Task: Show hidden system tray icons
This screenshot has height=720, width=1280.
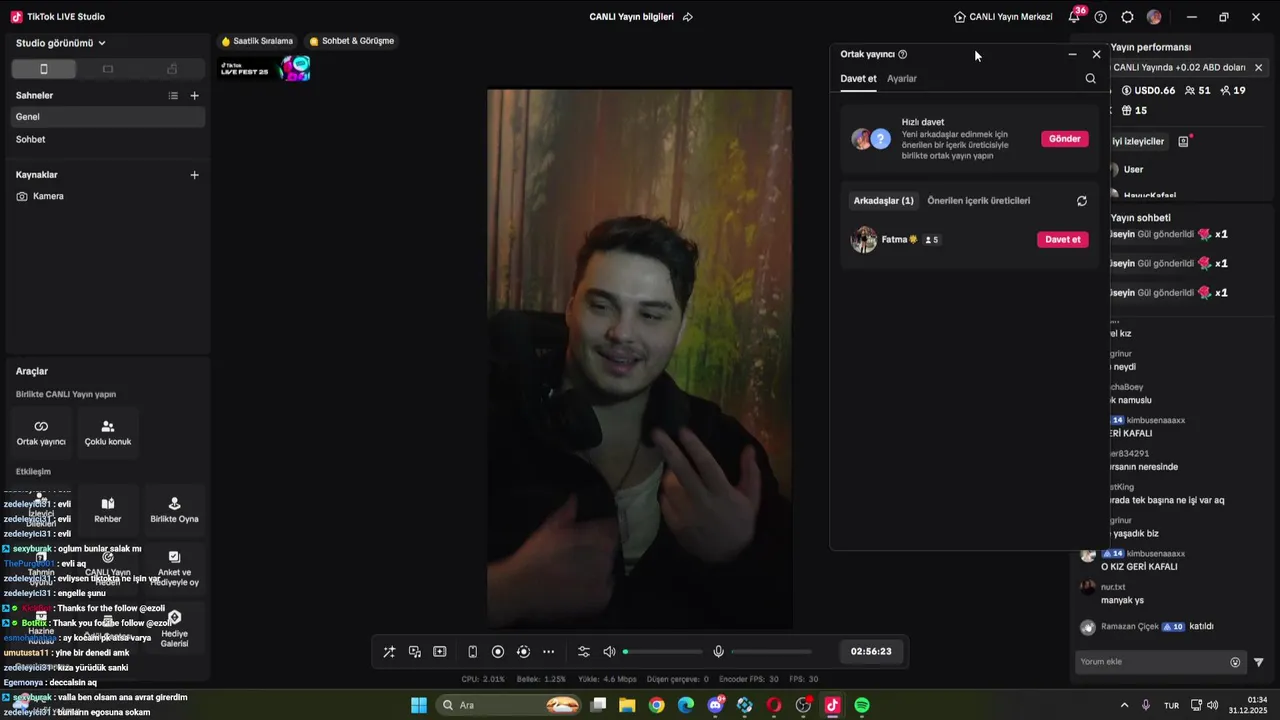Action: tap(1124, 706)
